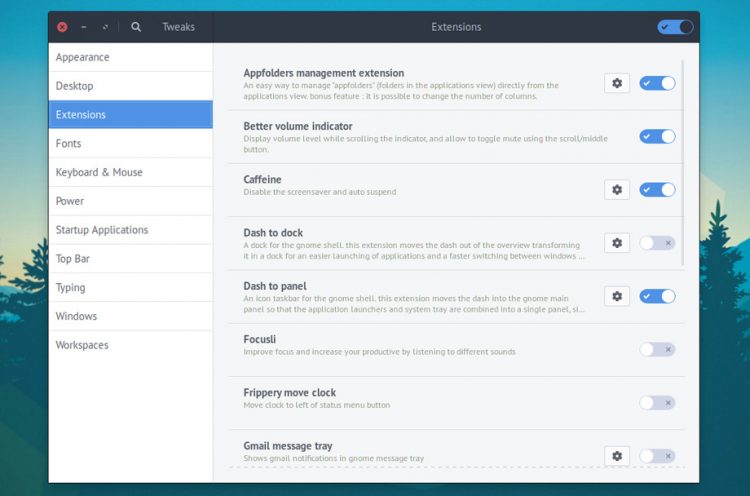This screenshot has height=496, width=750.
Task: Open the search icon in Tweaks header
Action: click(x=136, y=27)
